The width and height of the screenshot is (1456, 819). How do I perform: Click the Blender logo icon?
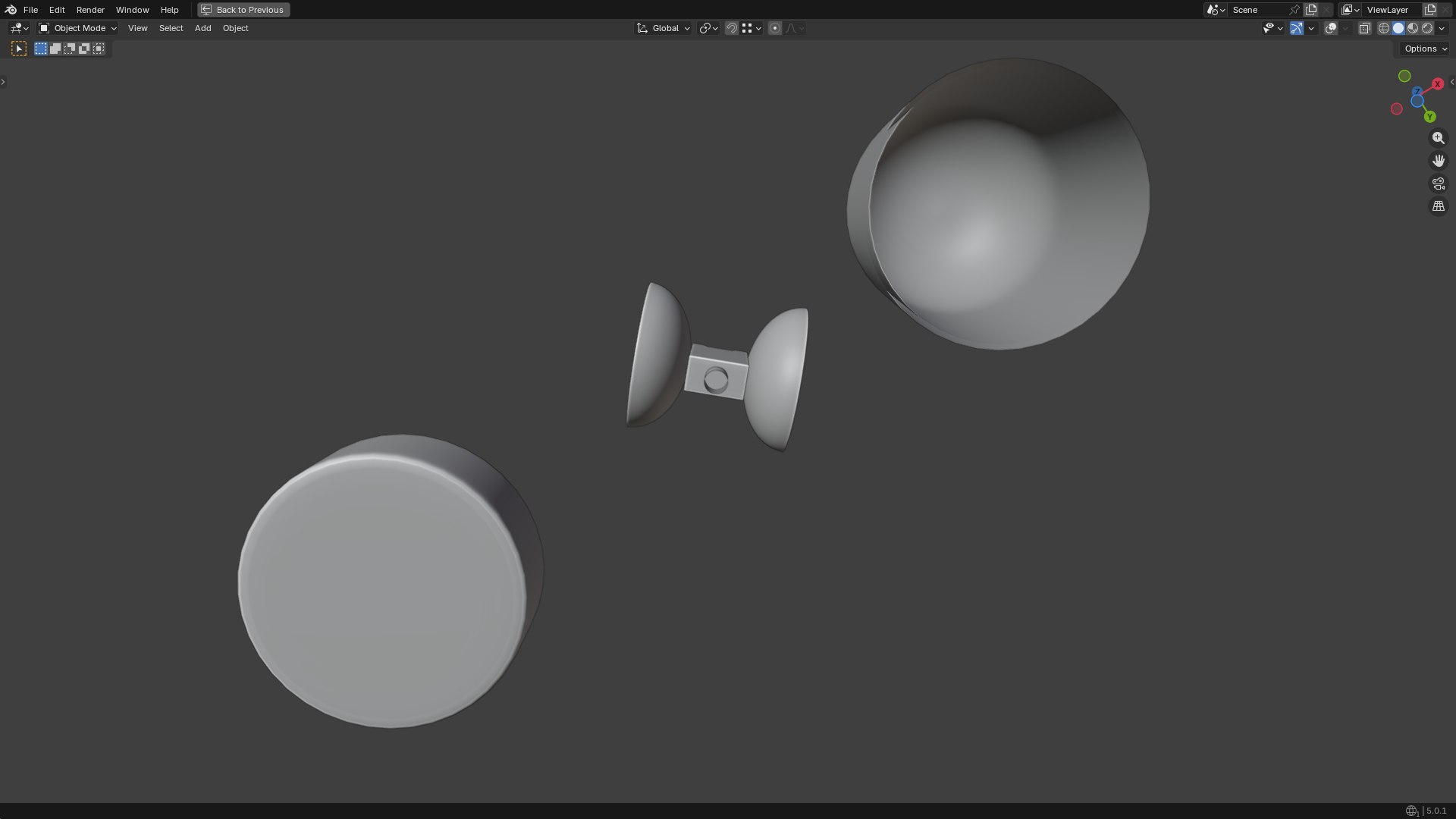pyautogui.click(x=11, y=10)
